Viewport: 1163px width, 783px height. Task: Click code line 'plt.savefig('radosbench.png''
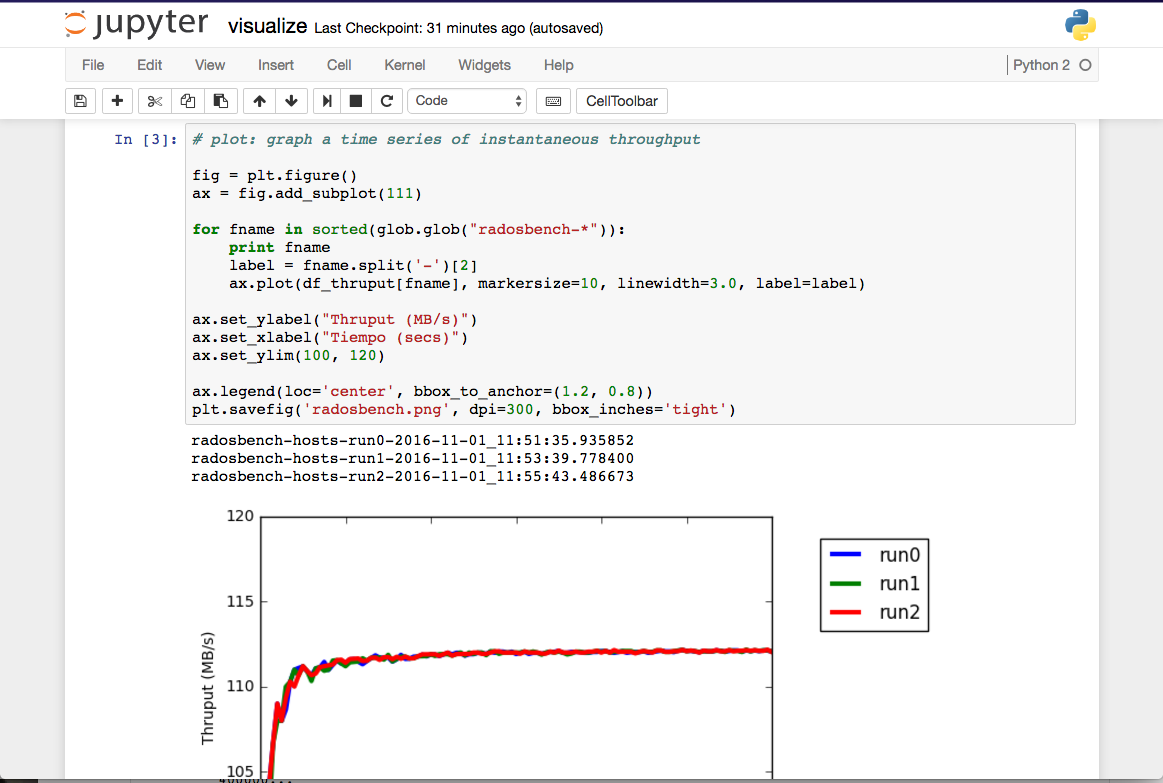(x=464, y=409)
